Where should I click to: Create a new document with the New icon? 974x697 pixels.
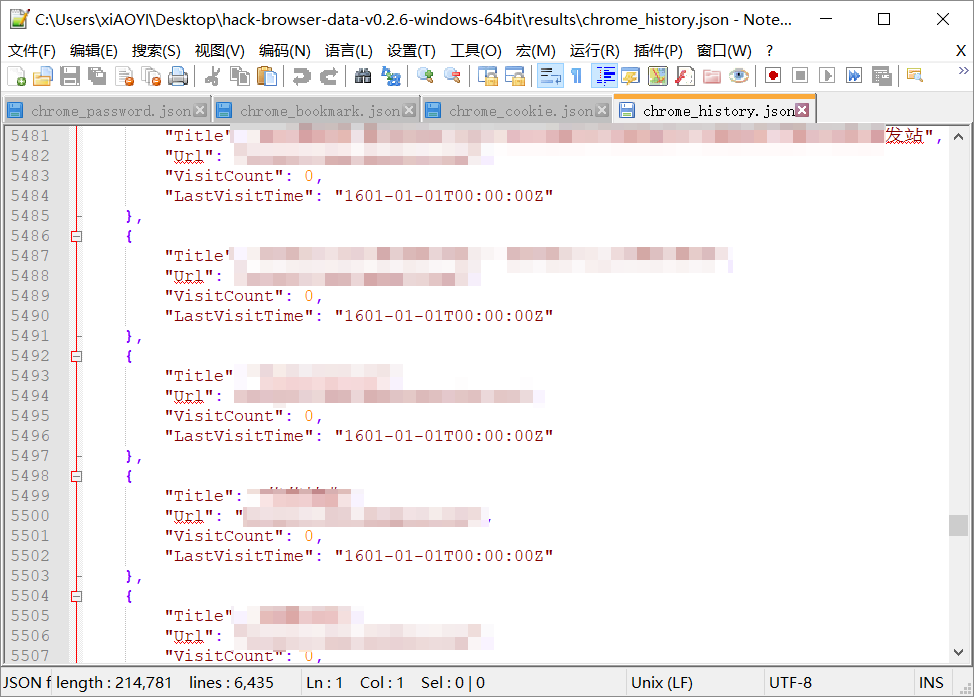pyautogui.click(x=17, y=76)
